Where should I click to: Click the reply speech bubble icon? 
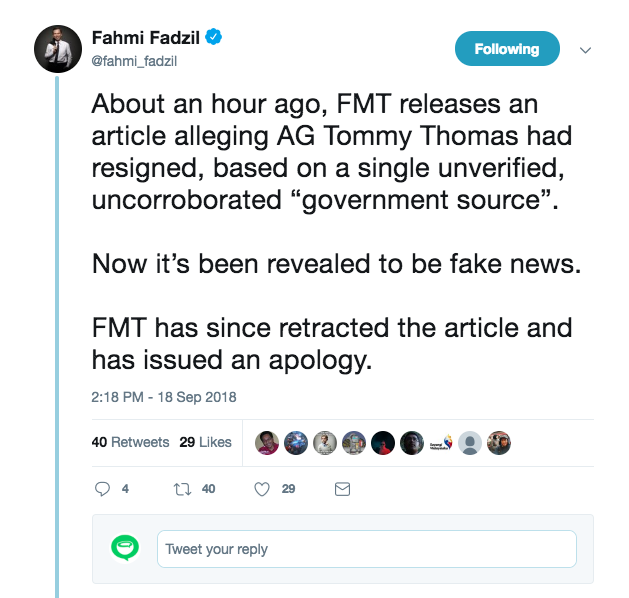tap(101, 490)
